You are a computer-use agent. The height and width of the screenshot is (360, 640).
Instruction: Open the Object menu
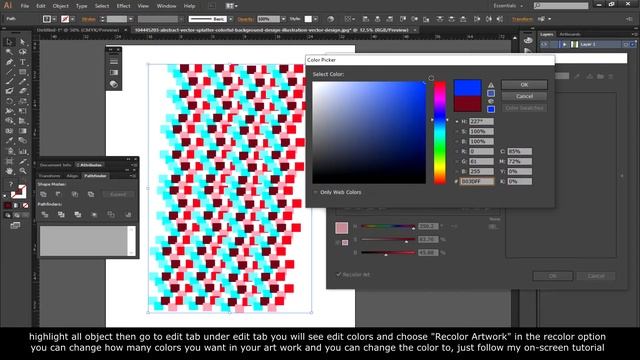point(60,6)
